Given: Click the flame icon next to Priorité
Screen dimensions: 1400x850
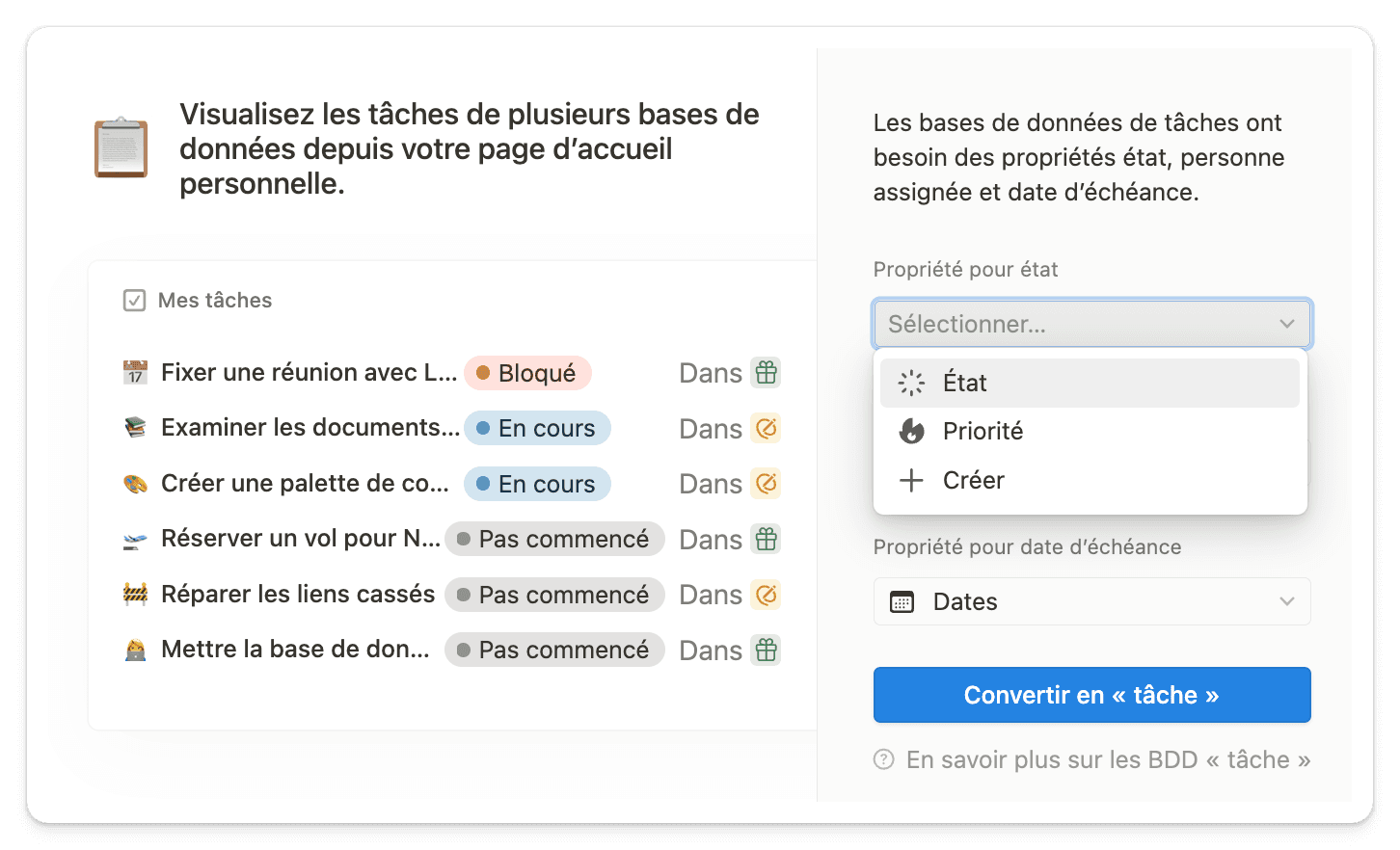Looking at the screenshot, I should [x=911, y=431].
